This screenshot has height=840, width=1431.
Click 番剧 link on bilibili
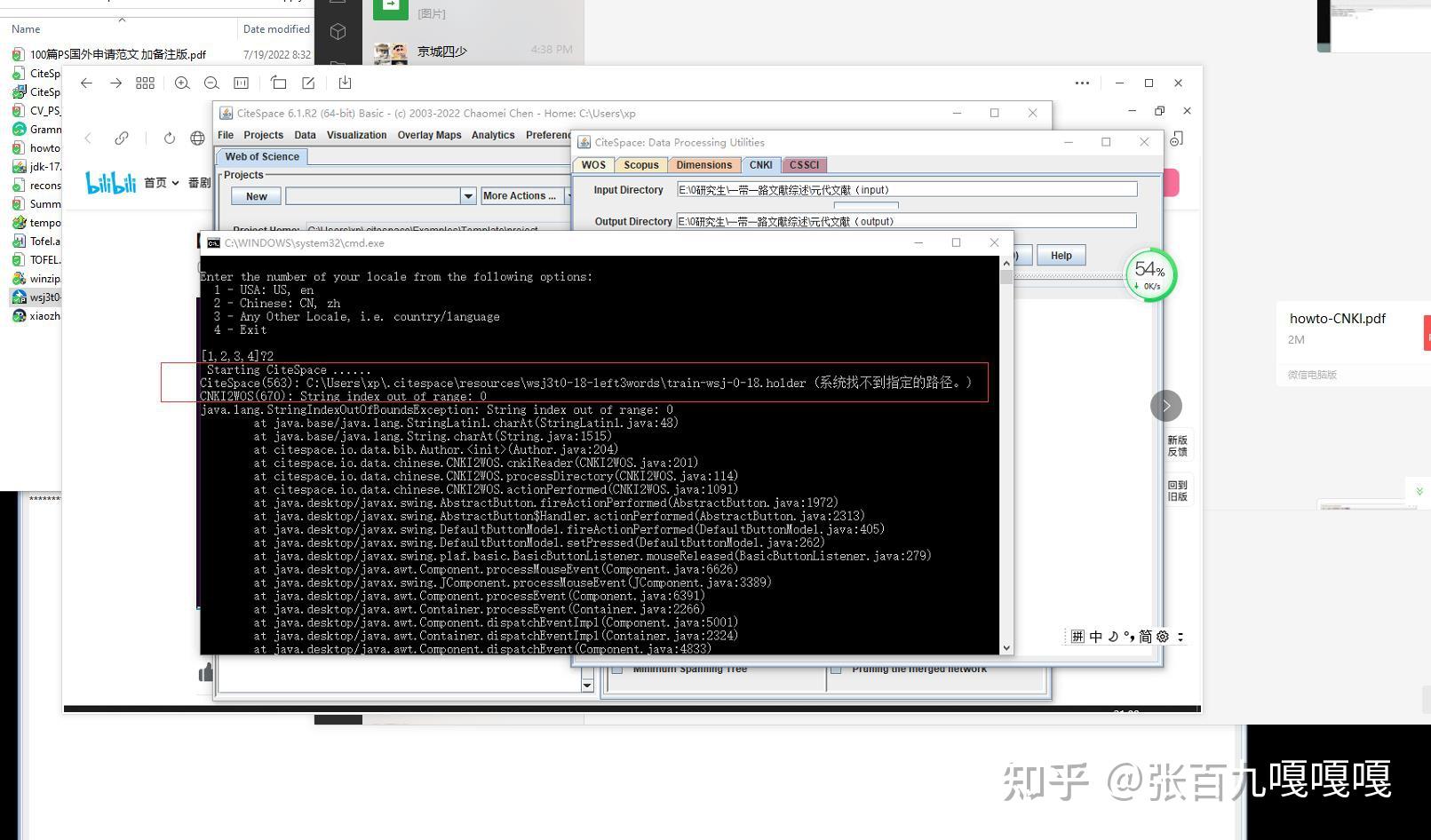click(200, 183)
